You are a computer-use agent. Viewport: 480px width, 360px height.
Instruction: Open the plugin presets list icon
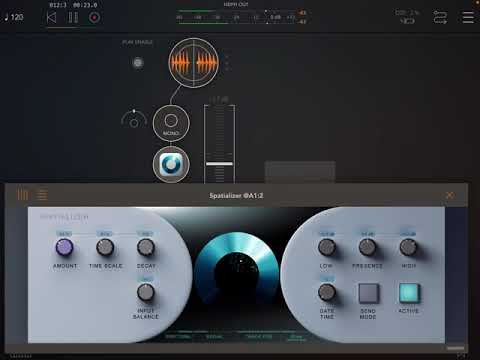[x=42, y=195]
